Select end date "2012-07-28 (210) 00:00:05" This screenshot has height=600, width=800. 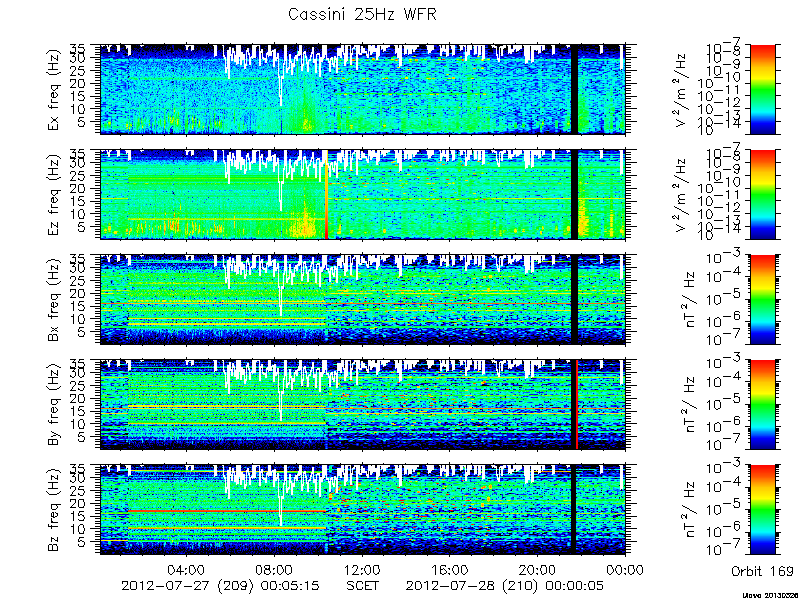tap(505, 586)
